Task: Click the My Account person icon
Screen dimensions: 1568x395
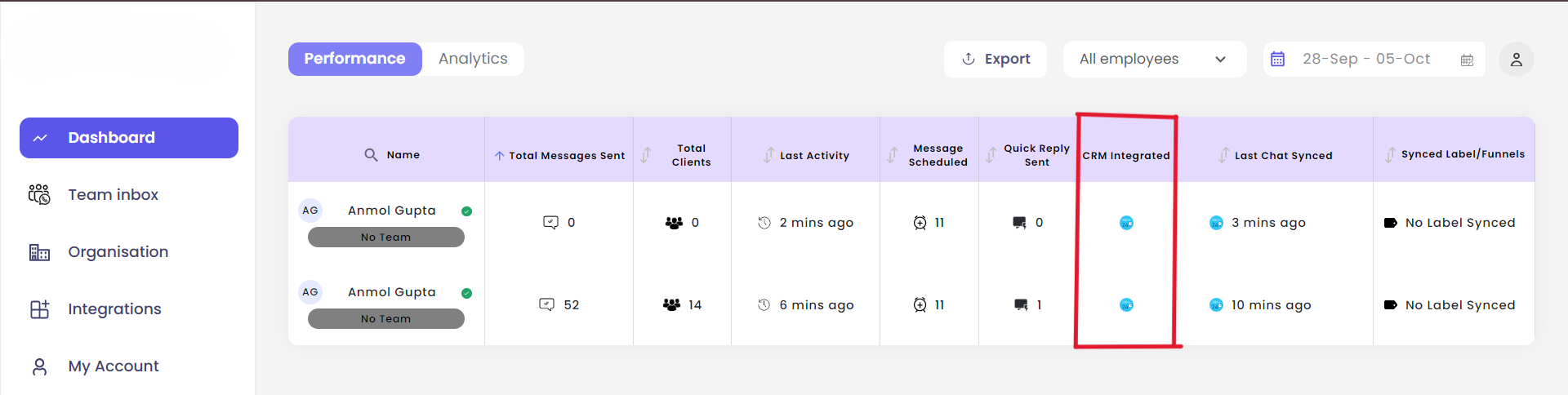Action: pyautogui.click(x=39, y=366)
